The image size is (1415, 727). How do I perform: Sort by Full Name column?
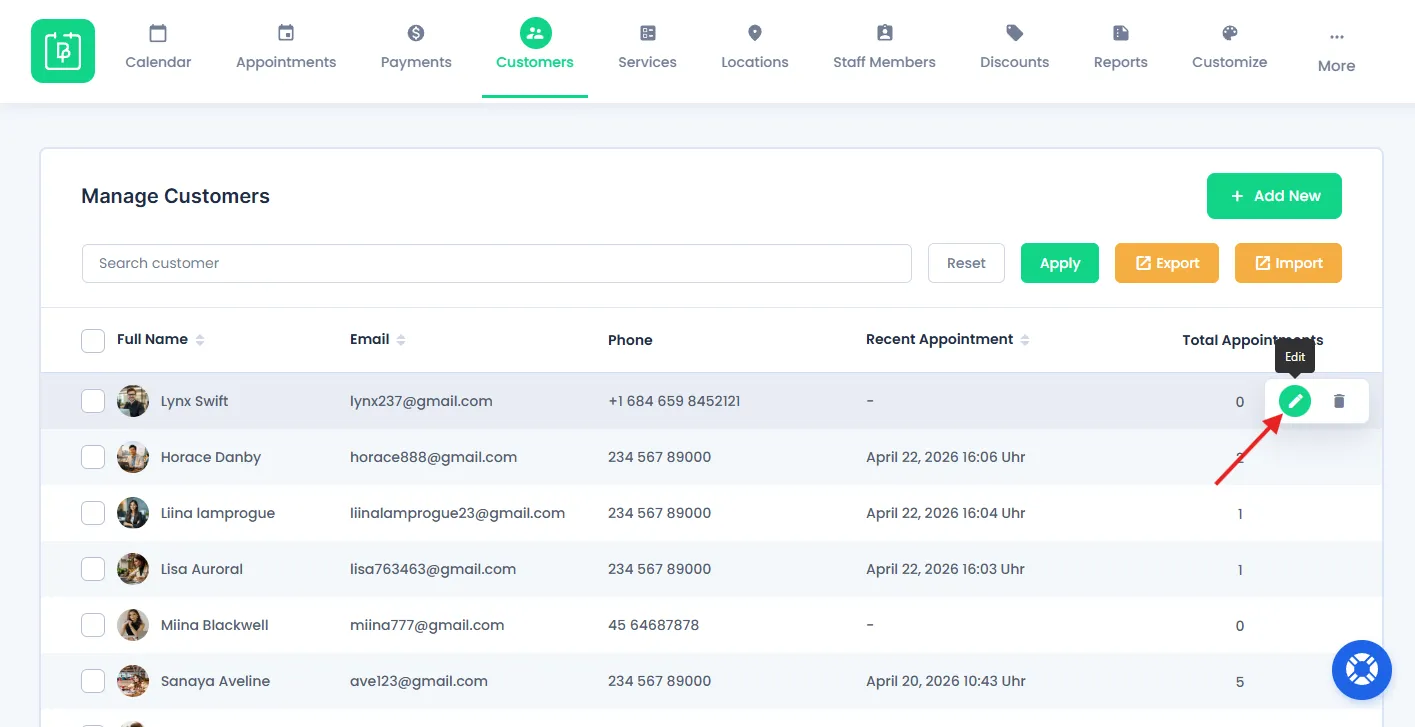(160, 340)
